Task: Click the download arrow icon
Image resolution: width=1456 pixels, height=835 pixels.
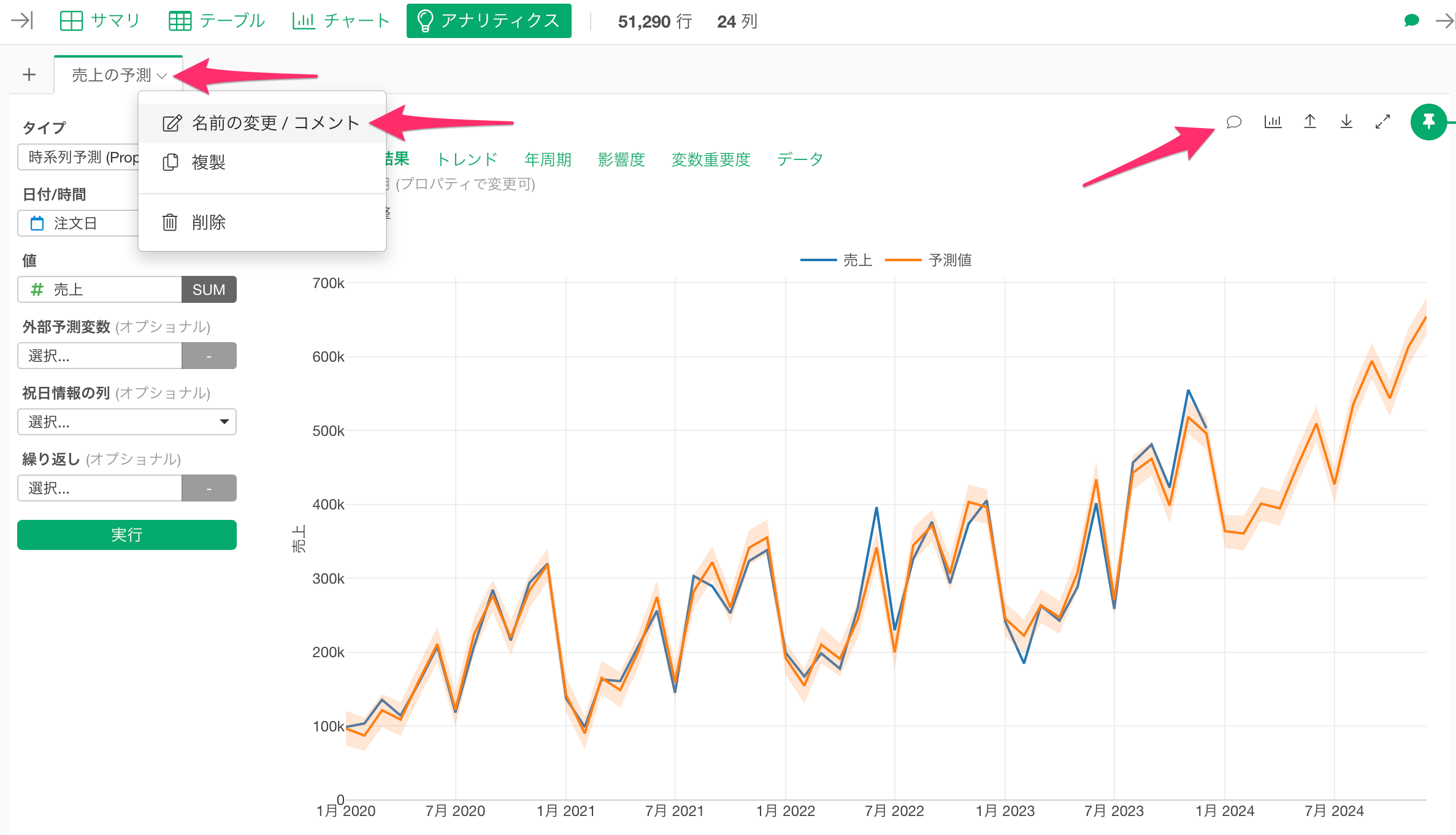Action: pos(1346,122)
